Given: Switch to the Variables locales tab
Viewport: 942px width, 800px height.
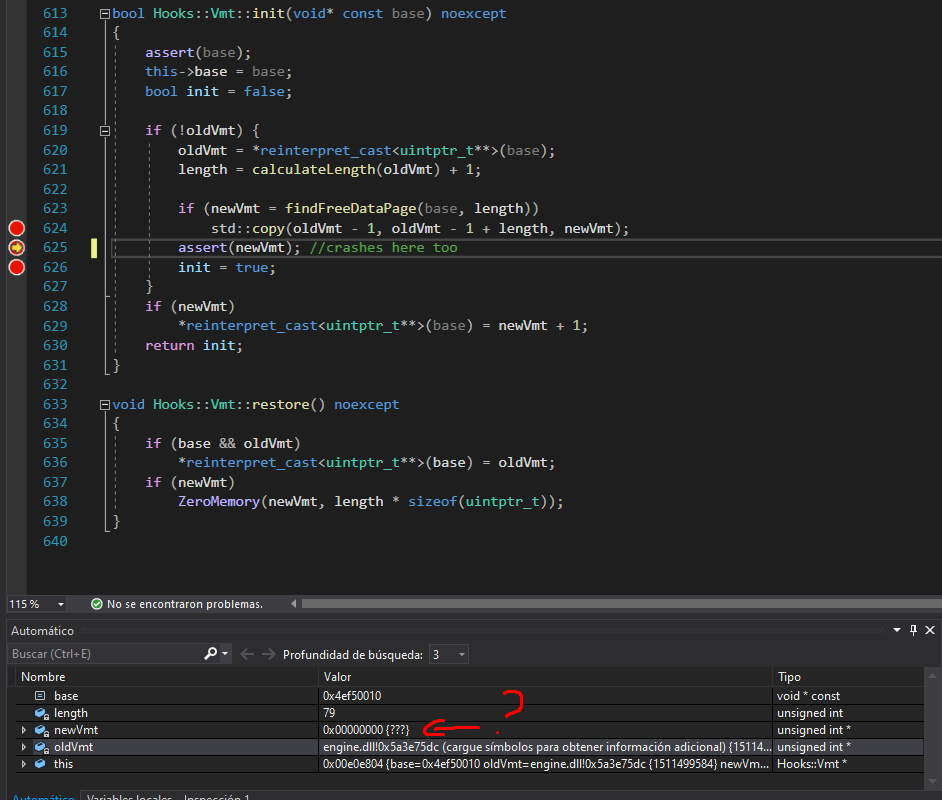Looking at the screenshot, I should point(129,796).
